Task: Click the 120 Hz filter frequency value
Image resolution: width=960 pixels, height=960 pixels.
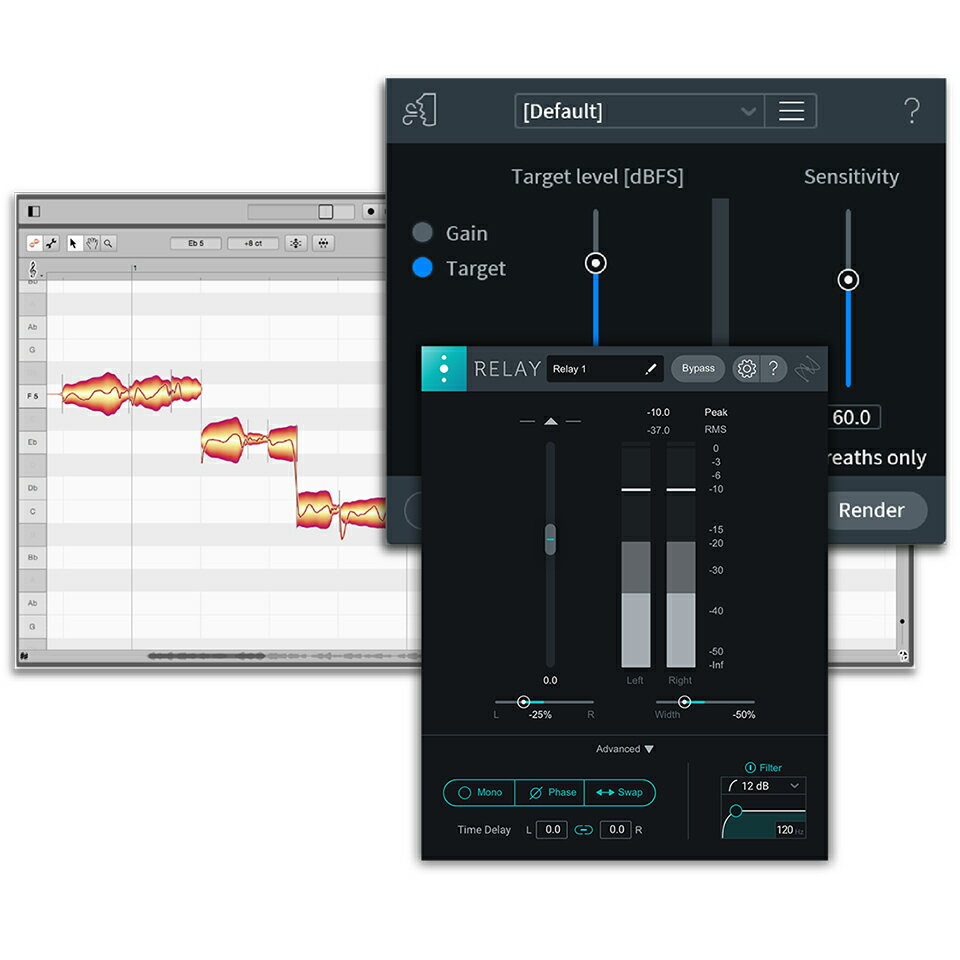Action: [789, 830]
